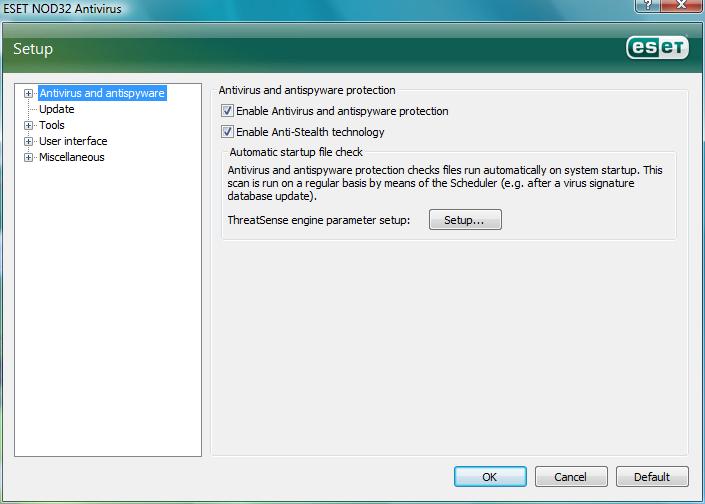Close the ESET NOD32 Antivirus window
The width and height of the screenshot is (705, 504).
(682, 5)
